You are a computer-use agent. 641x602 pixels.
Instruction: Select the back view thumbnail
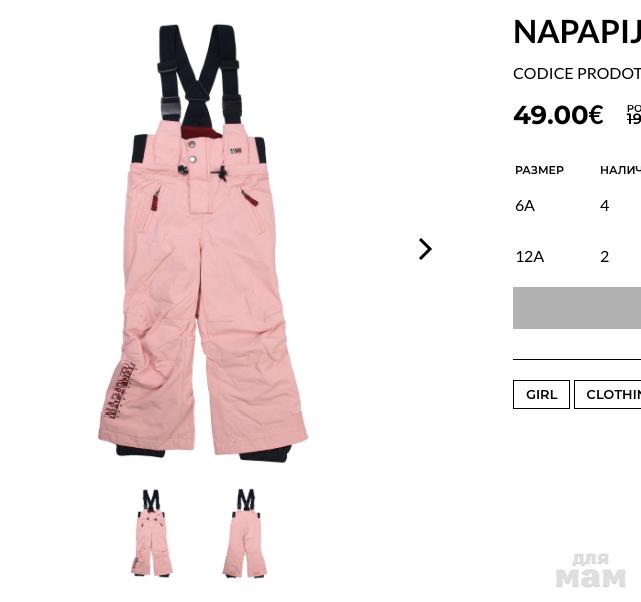(245, 533)
